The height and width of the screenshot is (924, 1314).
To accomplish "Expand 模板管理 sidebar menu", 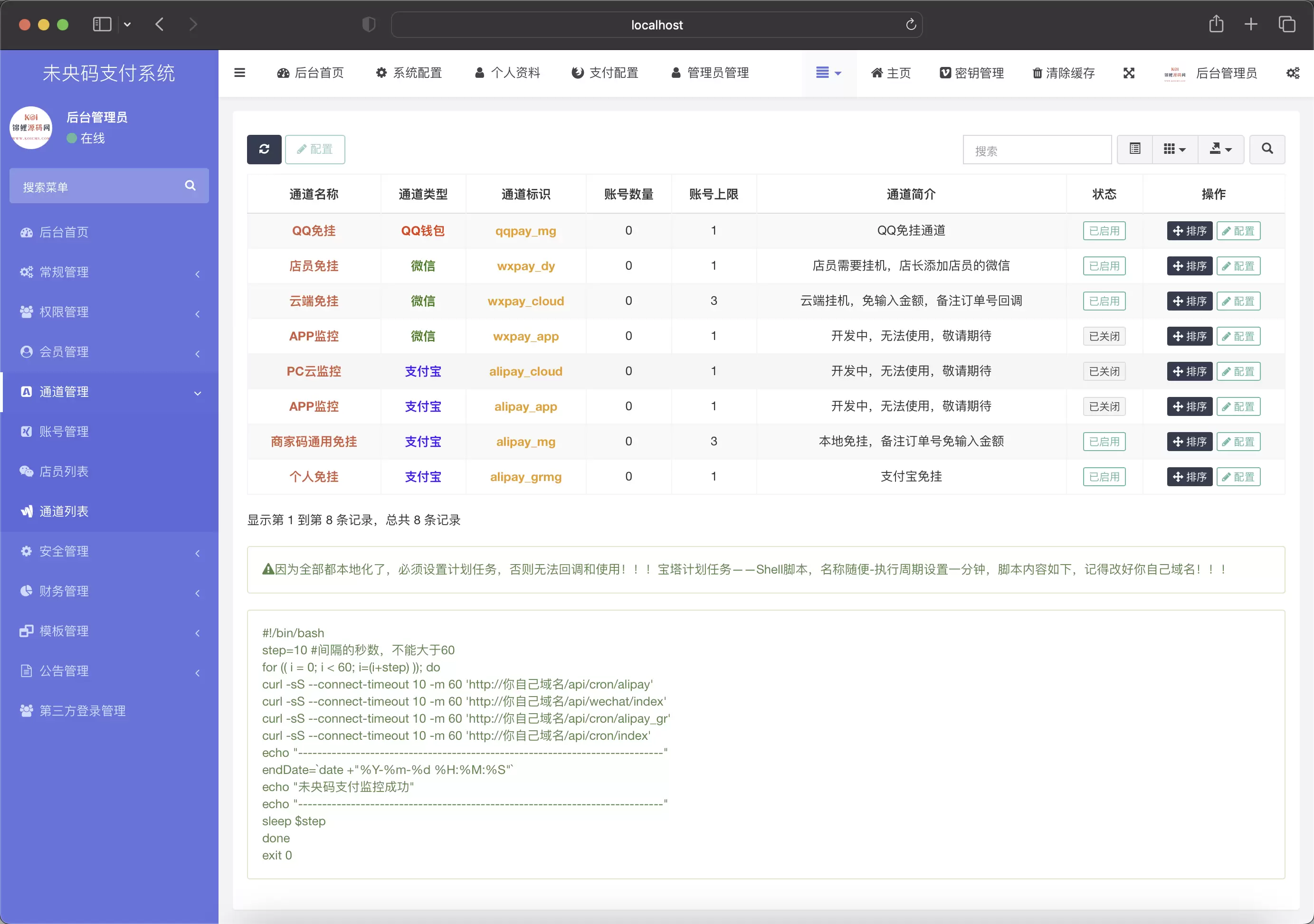I will 109,631.
